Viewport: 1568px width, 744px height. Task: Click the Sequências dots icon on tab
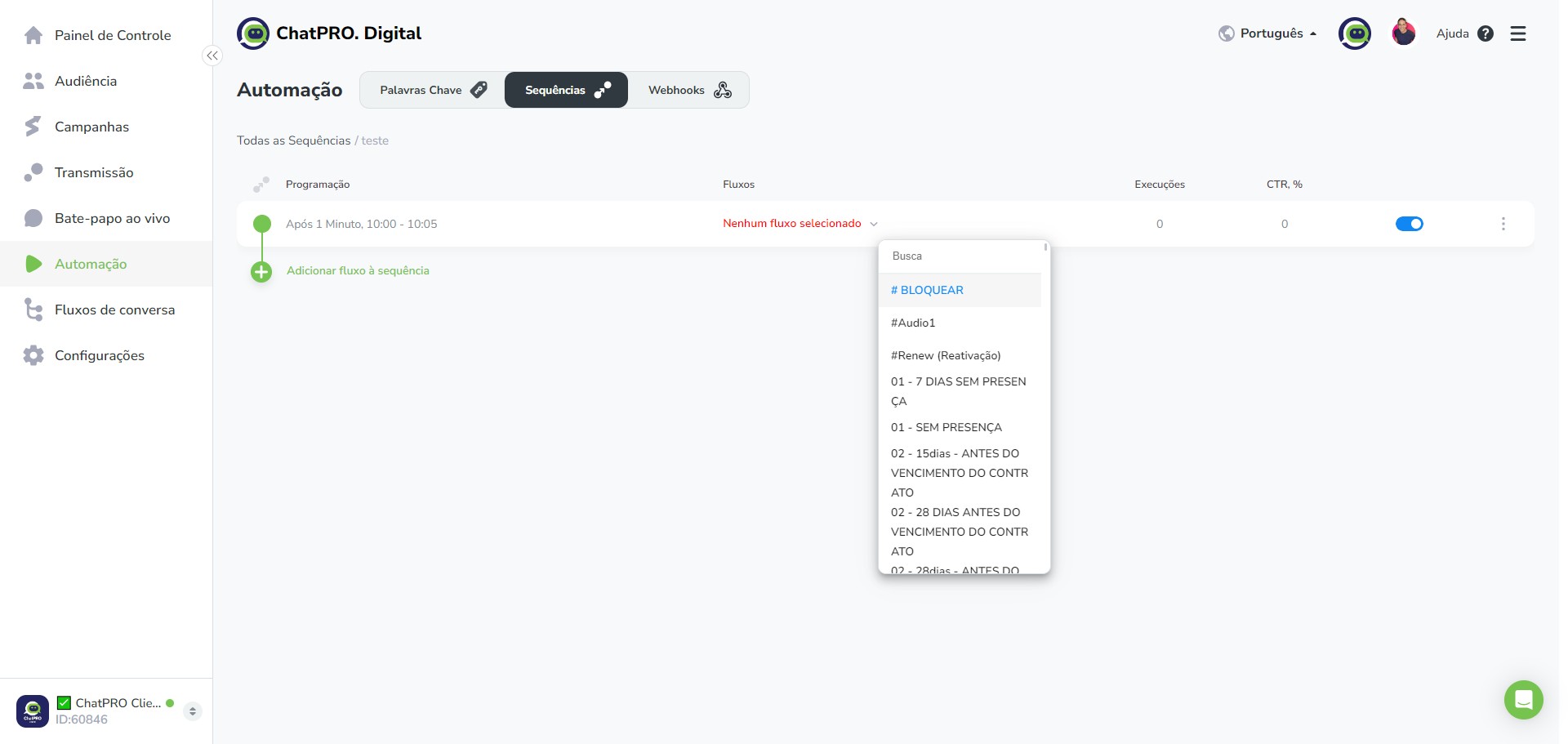[x=603, y=90]
